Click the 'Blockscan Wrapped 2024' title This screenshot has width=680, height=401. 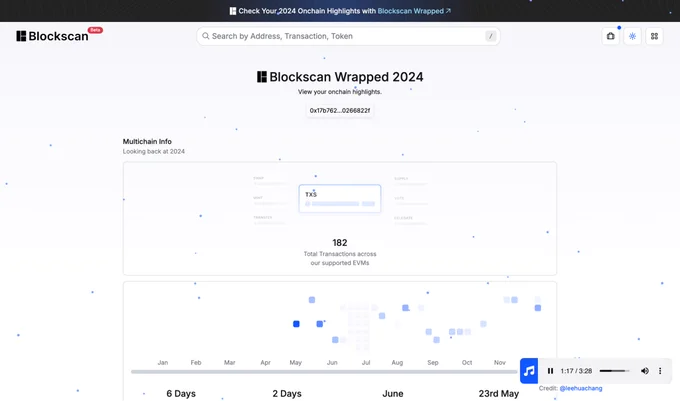[340, 77]
